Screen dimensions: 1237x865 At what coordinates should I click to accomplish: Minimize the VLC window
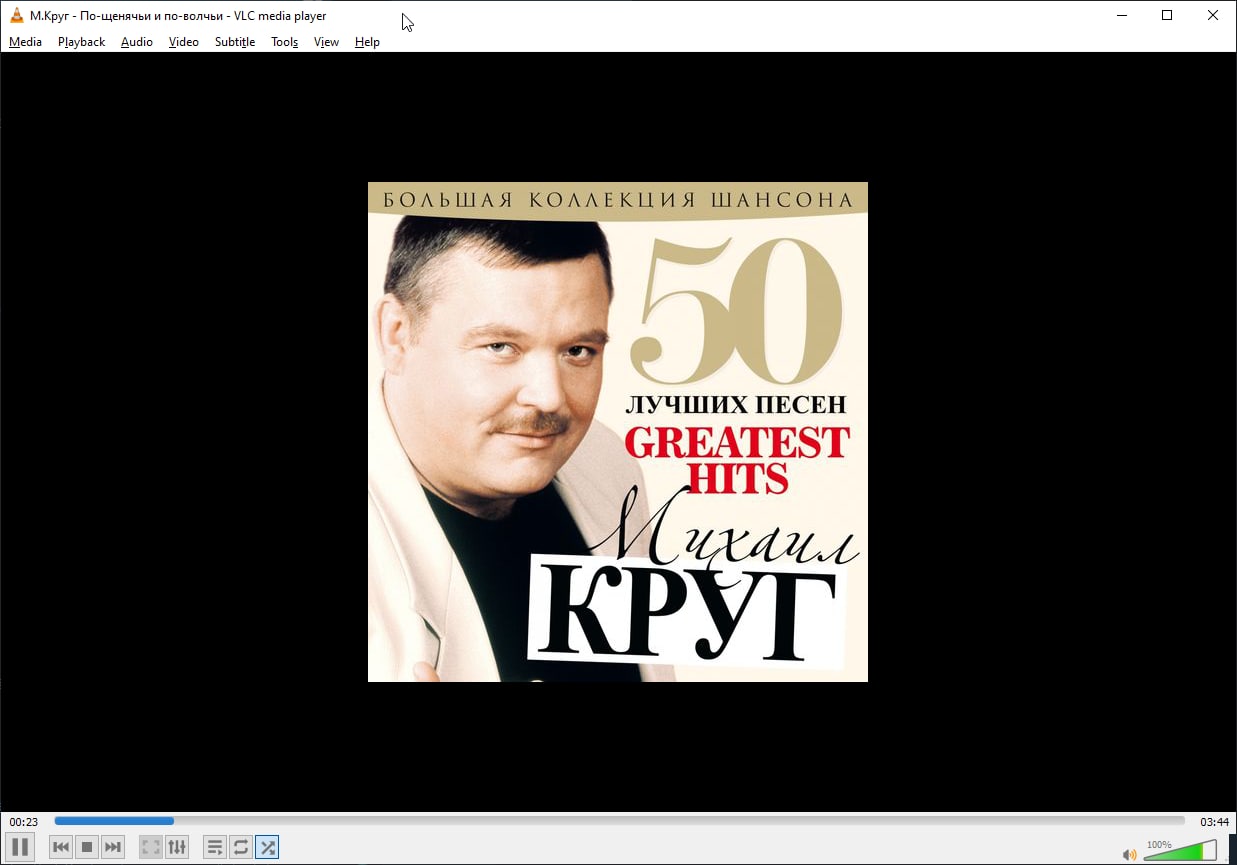pyautogui.click(x=1121, y=15)
